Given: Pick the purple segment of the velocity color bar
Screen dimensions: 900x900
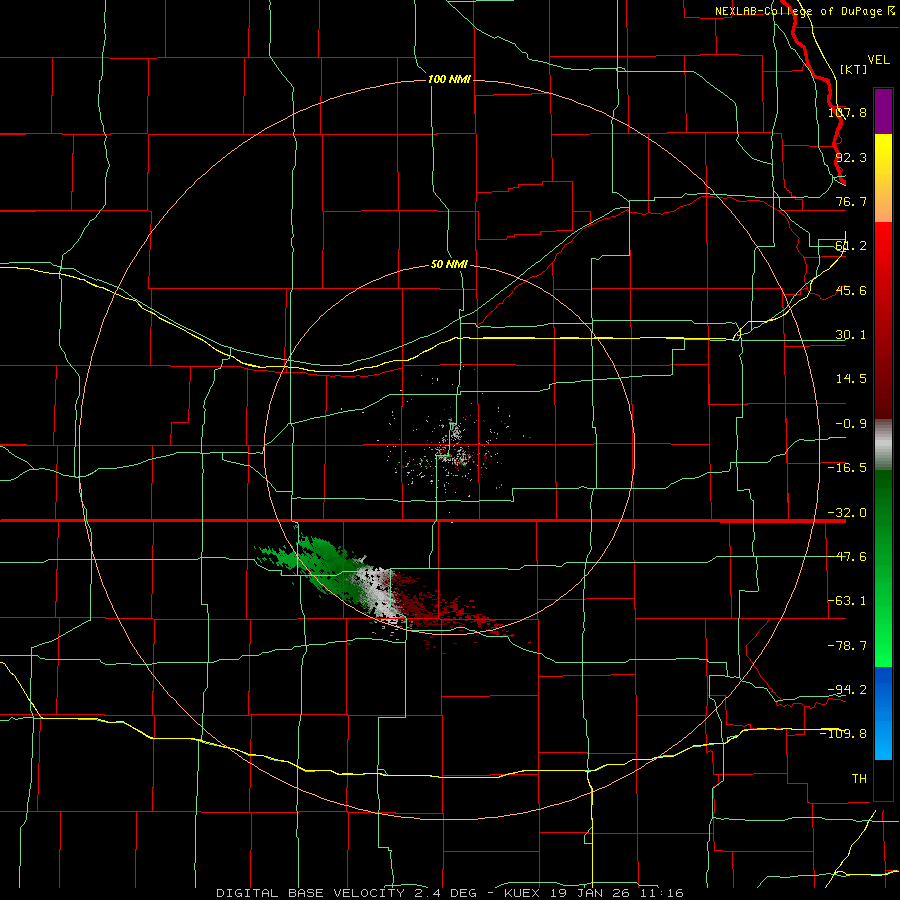Looking at the screenshot, I should point(883,111).
